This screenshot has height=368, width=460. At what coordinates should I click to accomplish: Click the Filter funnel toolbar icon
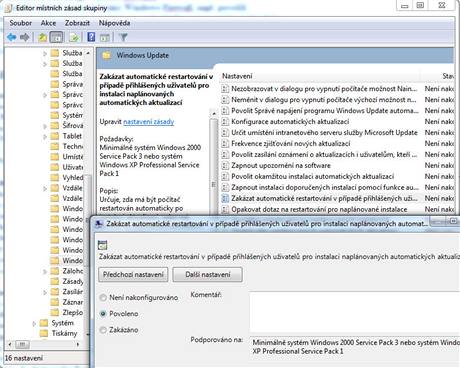point(123,37)
